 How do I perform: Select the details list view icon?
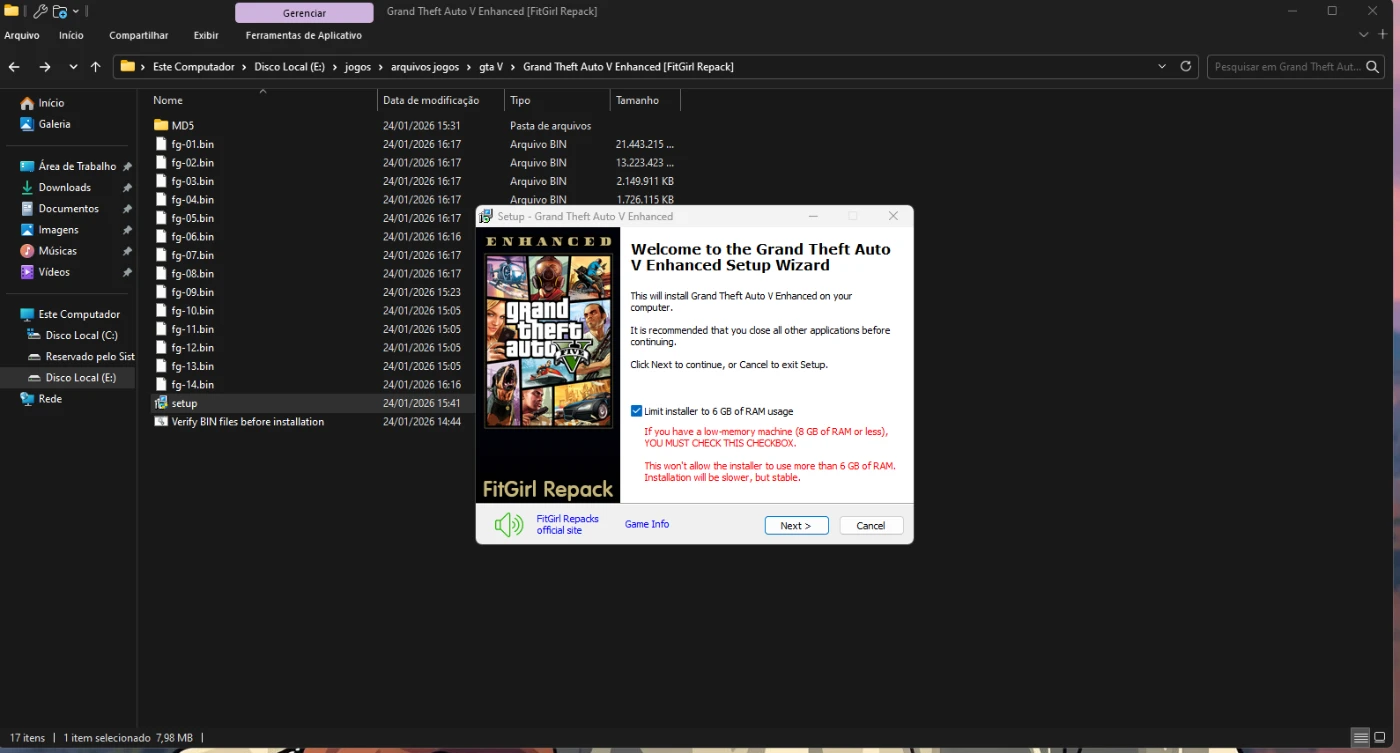[1360, 738]
